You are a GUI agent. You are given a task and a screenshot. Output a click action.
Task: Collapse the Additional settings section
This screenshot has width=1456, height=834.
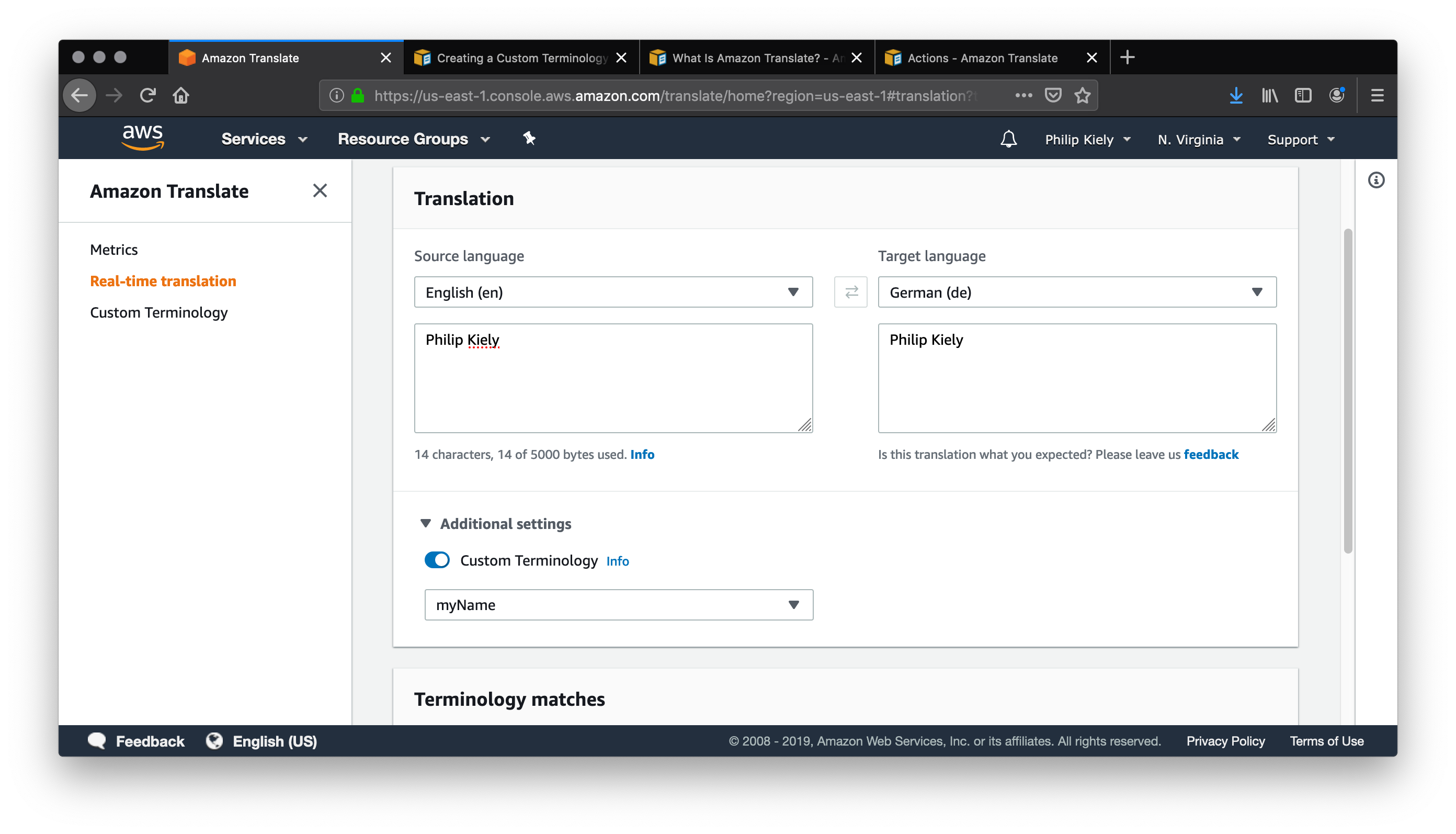tap(496, 524)
